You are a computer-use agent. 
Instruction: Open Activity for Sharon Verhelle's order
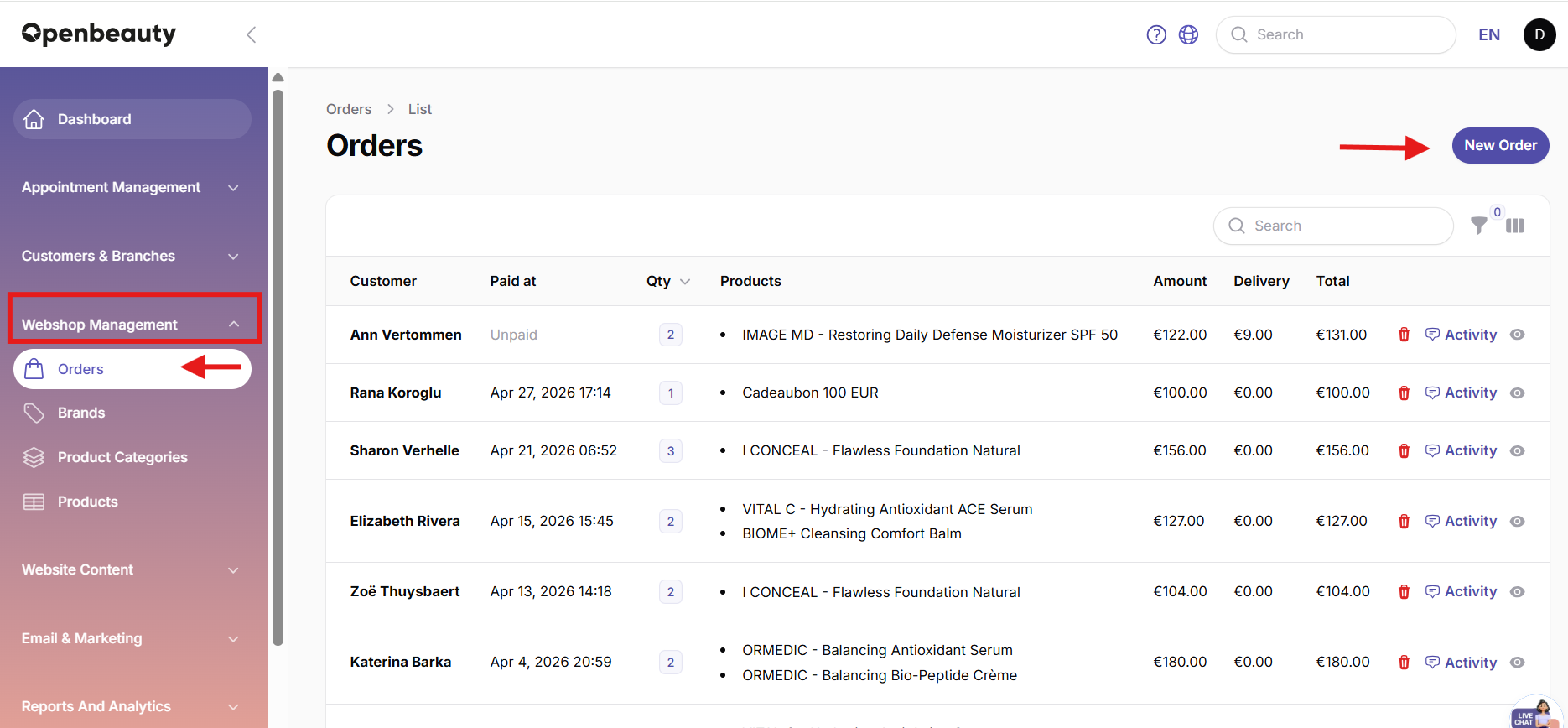1461,450
